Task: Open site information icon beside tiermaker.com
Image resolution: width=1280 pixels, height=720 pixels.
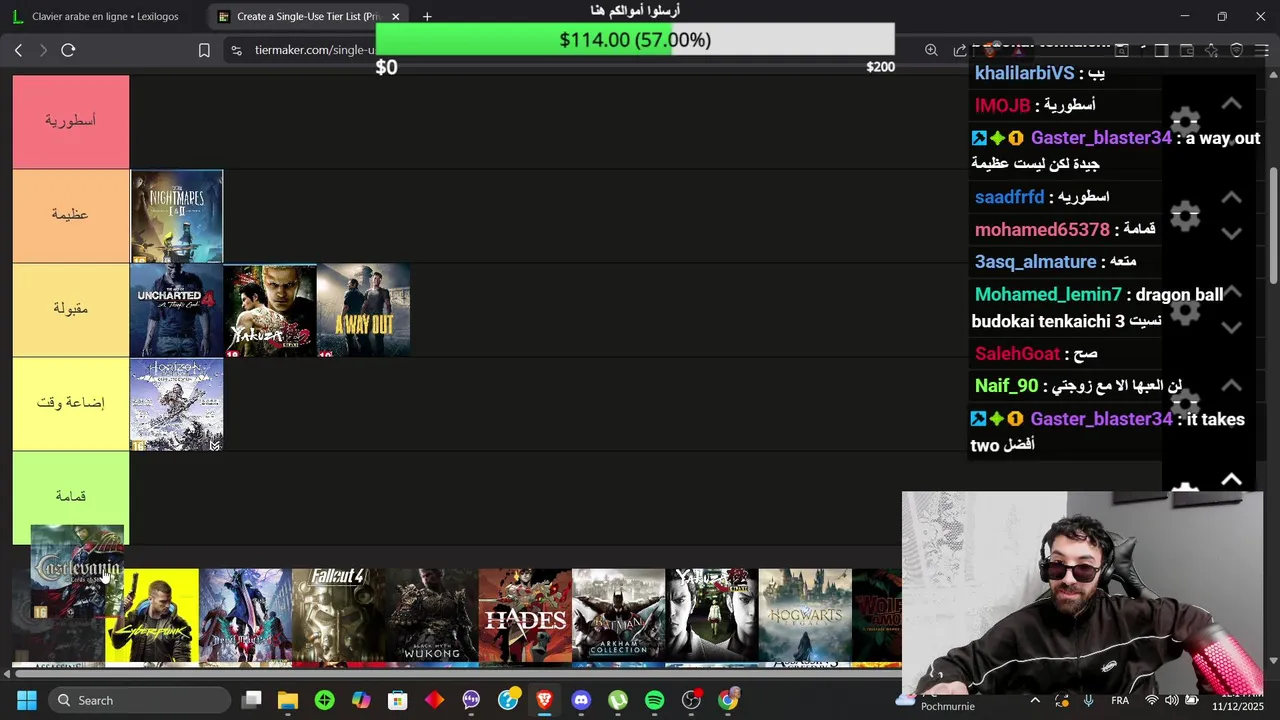Action: 235,50
